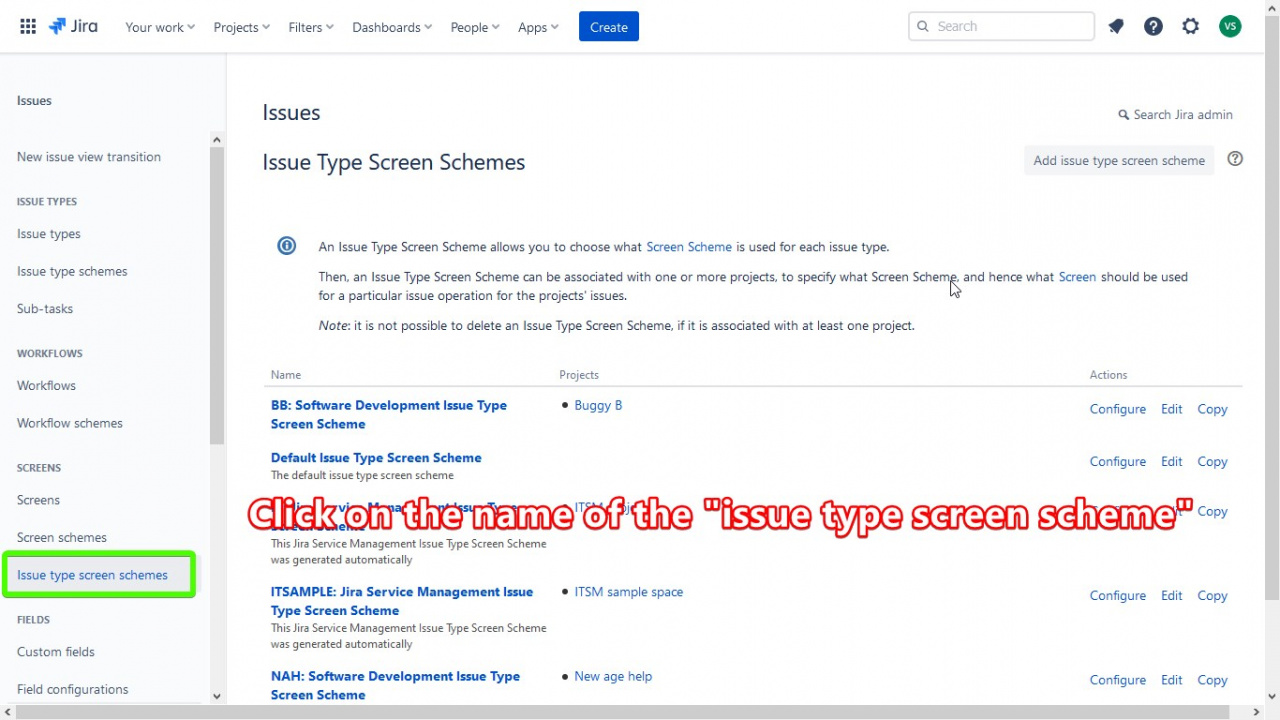Expand the People dropdown
1280x720 pixels.
click(x=475, y=27)
